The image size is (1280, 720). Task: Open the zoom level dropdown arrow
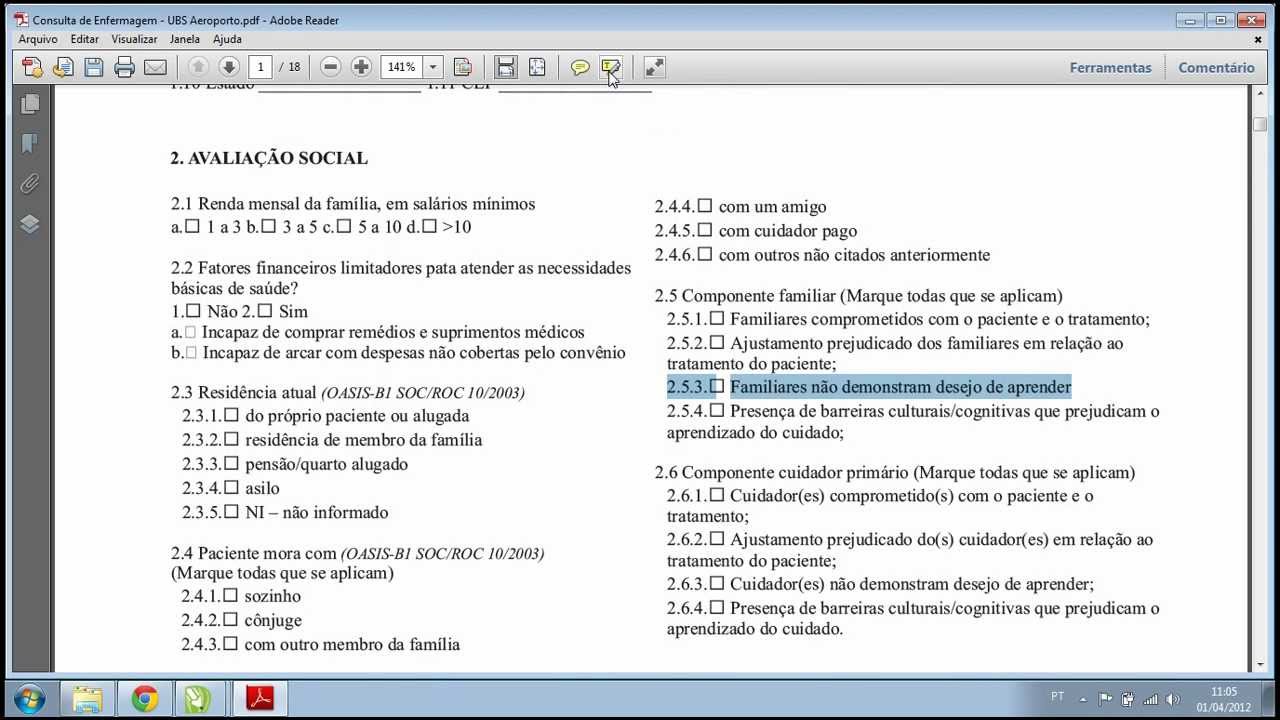(433, 67)
